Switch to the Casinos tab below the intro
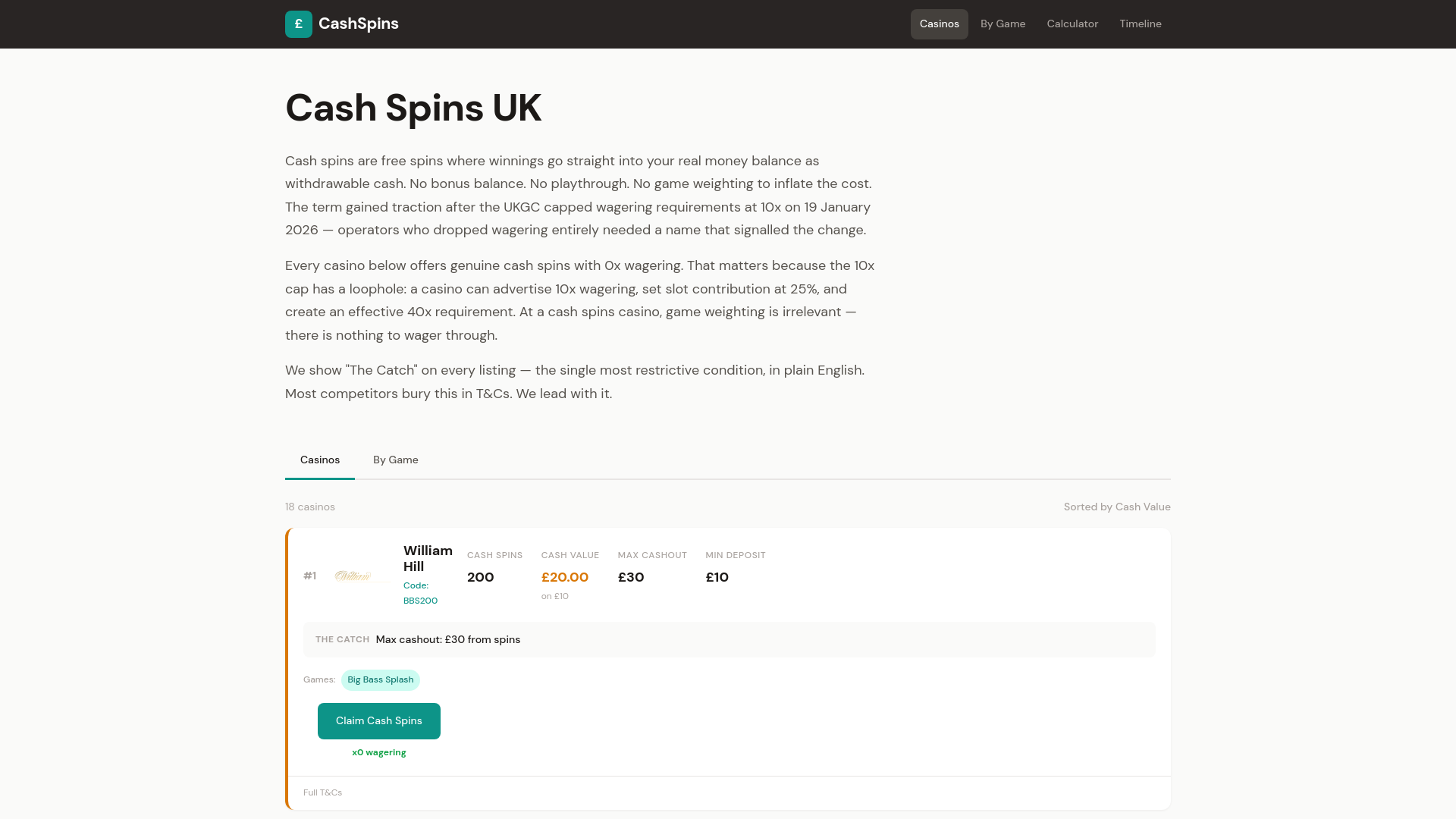The height and width of the screenshot is (819, 1456). click(320, 460)
